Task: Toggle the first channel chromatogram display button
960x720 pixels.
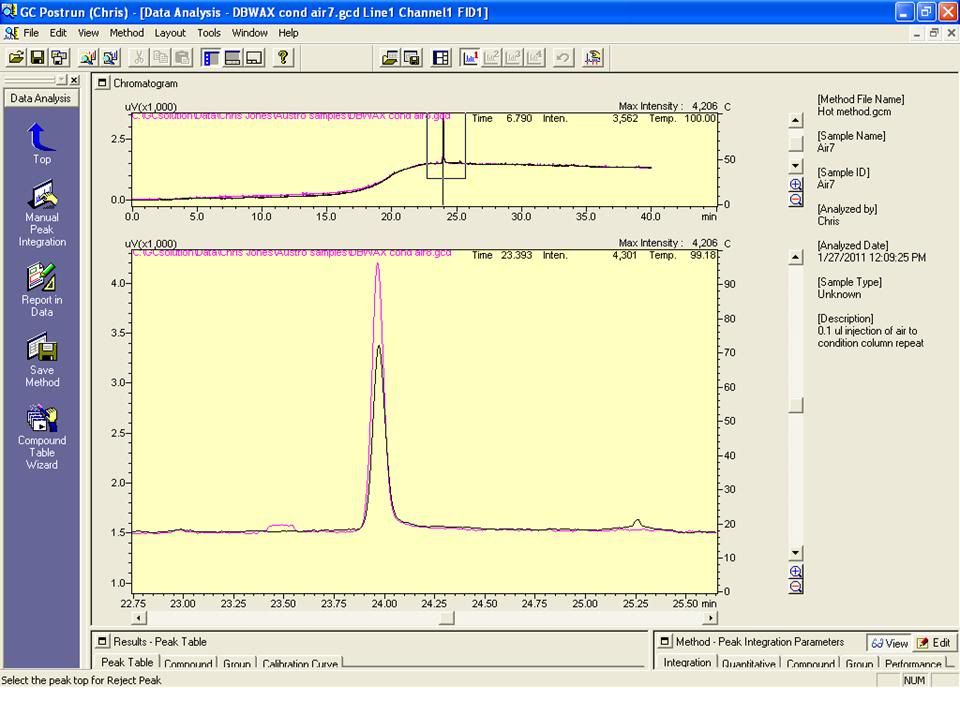Action: pyautogui.click(x=469, y=58)
